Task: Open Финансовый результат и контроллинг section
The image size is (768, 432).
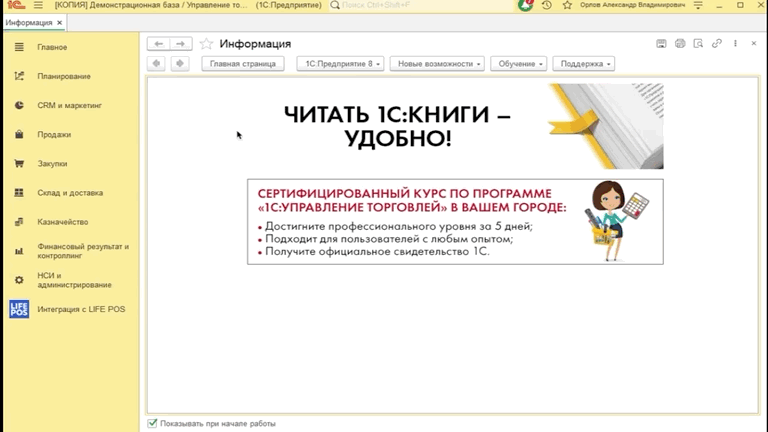Action: pyautogui.click(x=83, y=251)
